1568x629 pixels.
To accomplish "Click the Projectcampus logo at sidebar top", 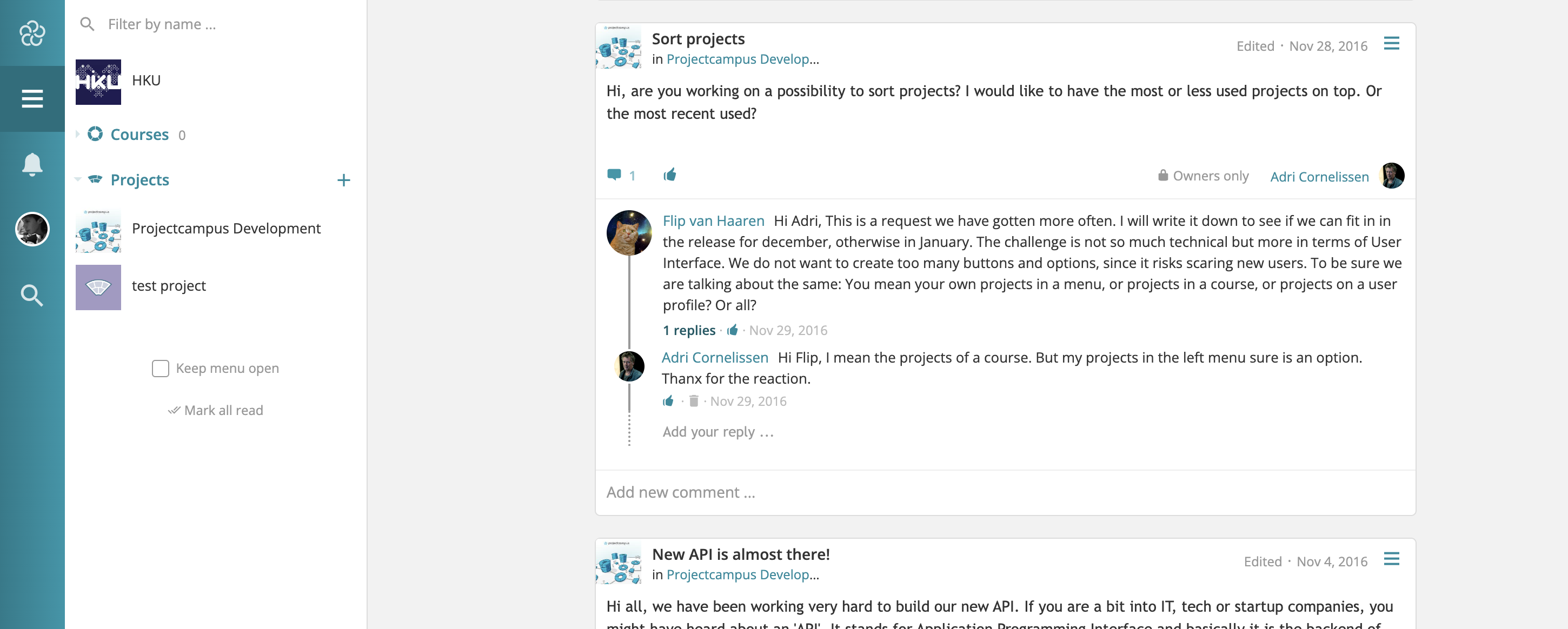I will pyautogui.click(x=32, y=34).
